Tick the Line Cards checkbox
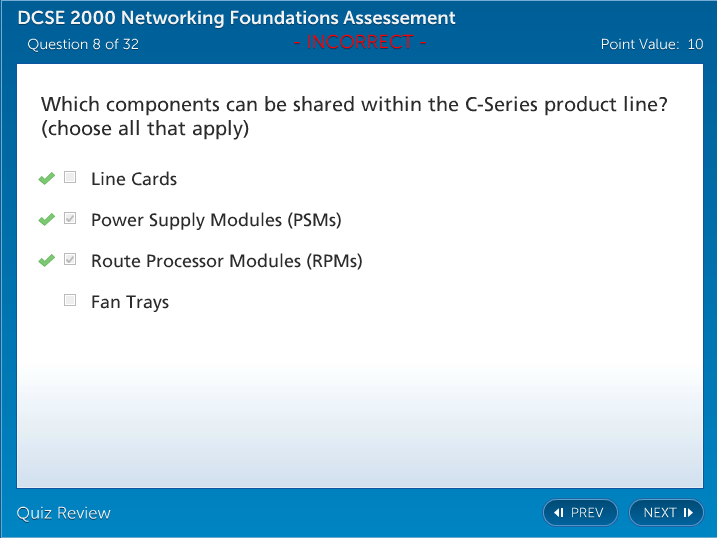 (70, 178)
